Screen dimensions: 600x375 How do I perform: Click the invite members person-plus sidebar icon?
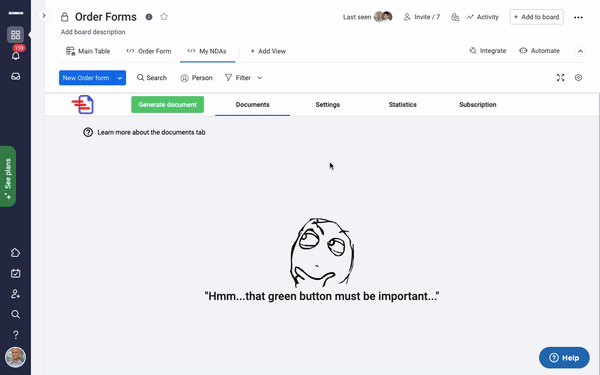point(15,294)
